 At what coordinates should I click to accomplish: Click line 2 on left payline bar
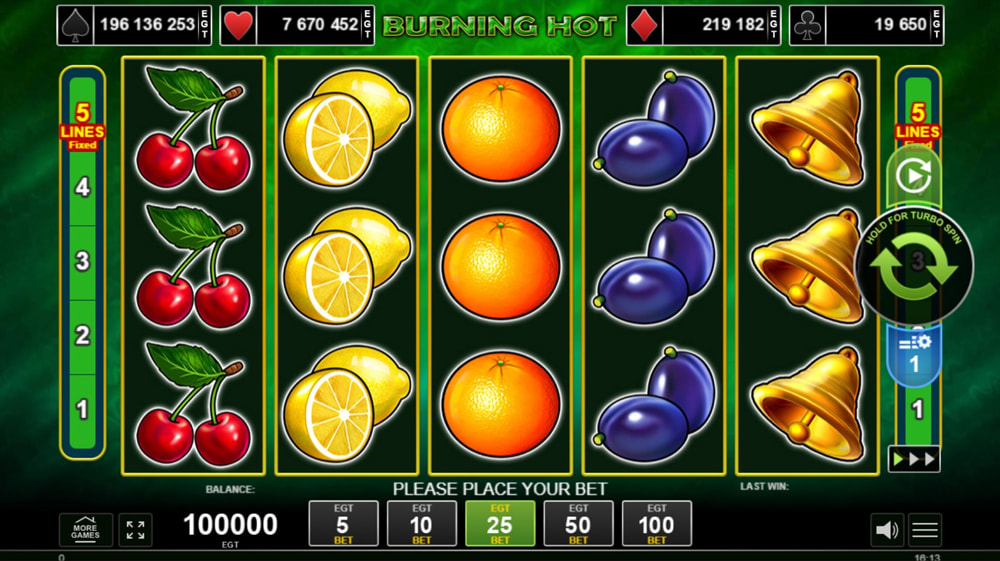[82, 335]
